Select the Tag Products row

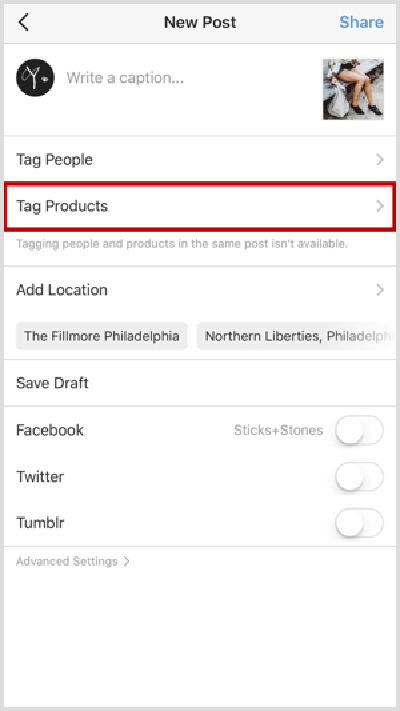[x=200, y=206]
